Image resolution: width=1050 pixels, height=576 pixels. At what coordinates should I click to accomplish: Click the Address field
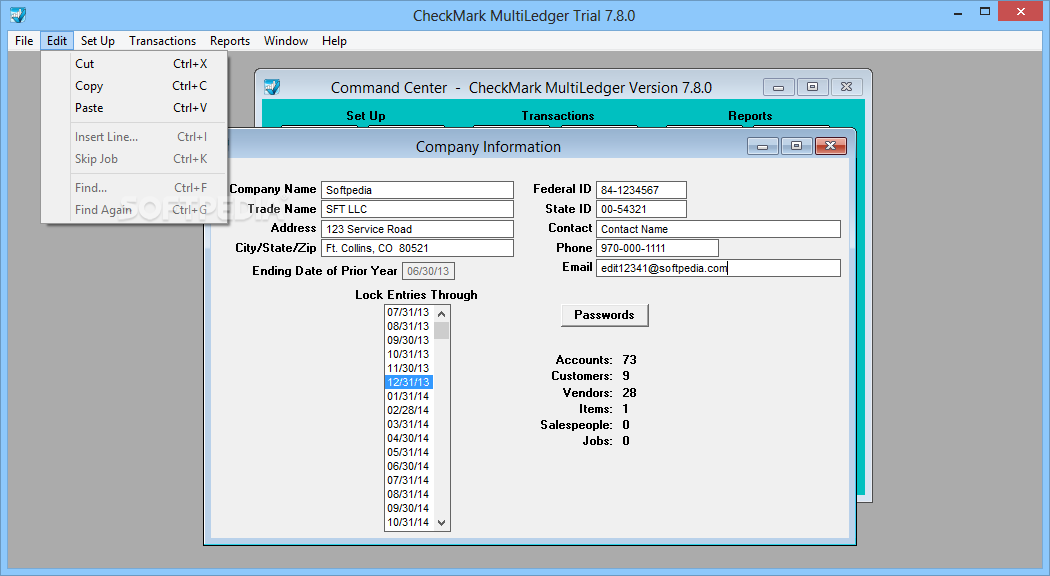click(417, 229)
